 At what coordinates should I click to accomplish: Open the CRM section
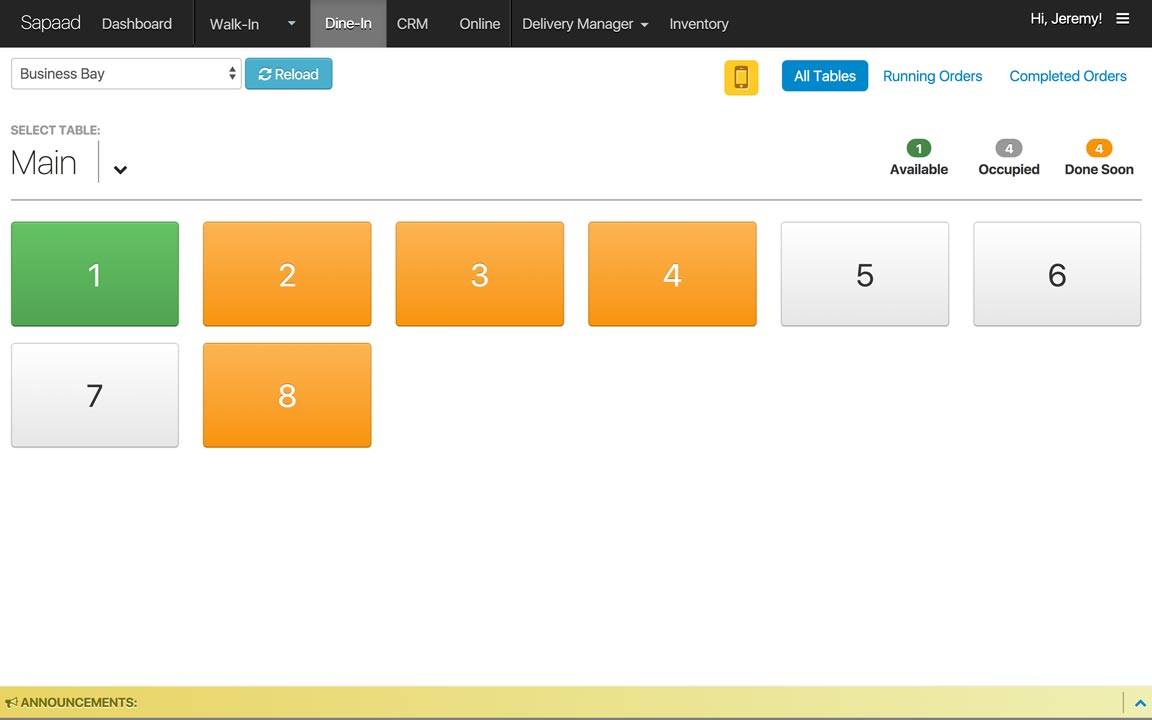pos(412,24)
